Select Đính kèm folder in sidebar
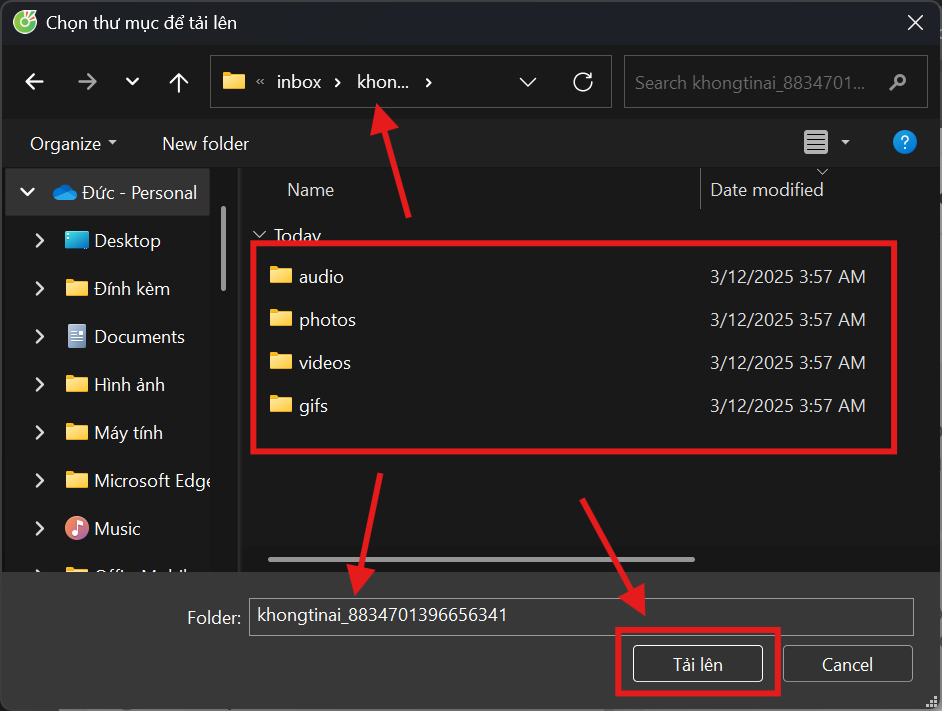The height and width of the screenshot is (711, 942). (x=132, y=288)
